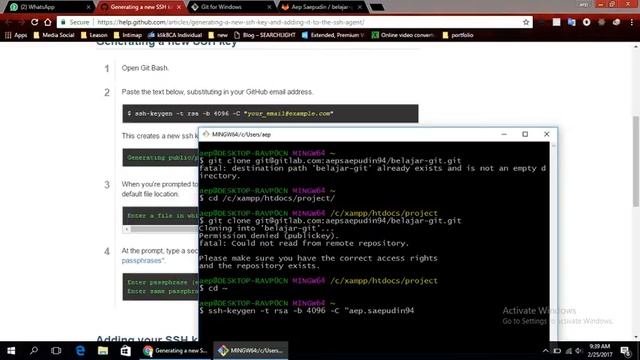640x360 pixels.
Task: Select the Generating a new SSH tab
Action: (x=140, y=7)
